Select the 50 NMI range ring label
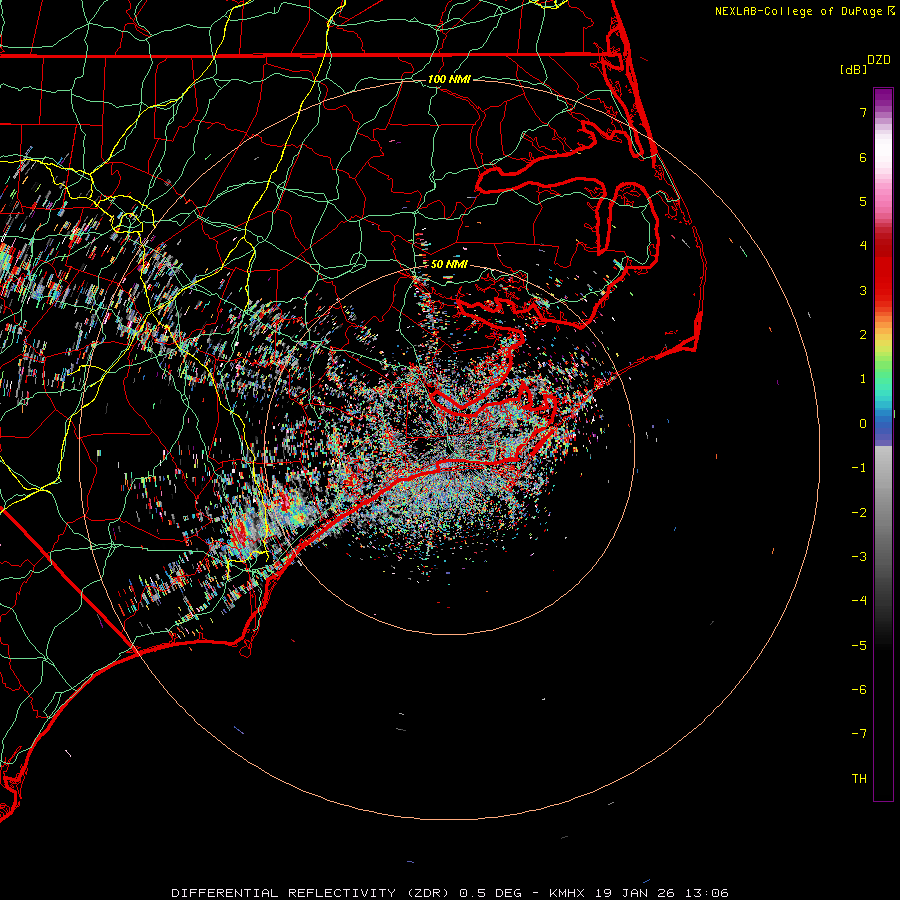 449,264
